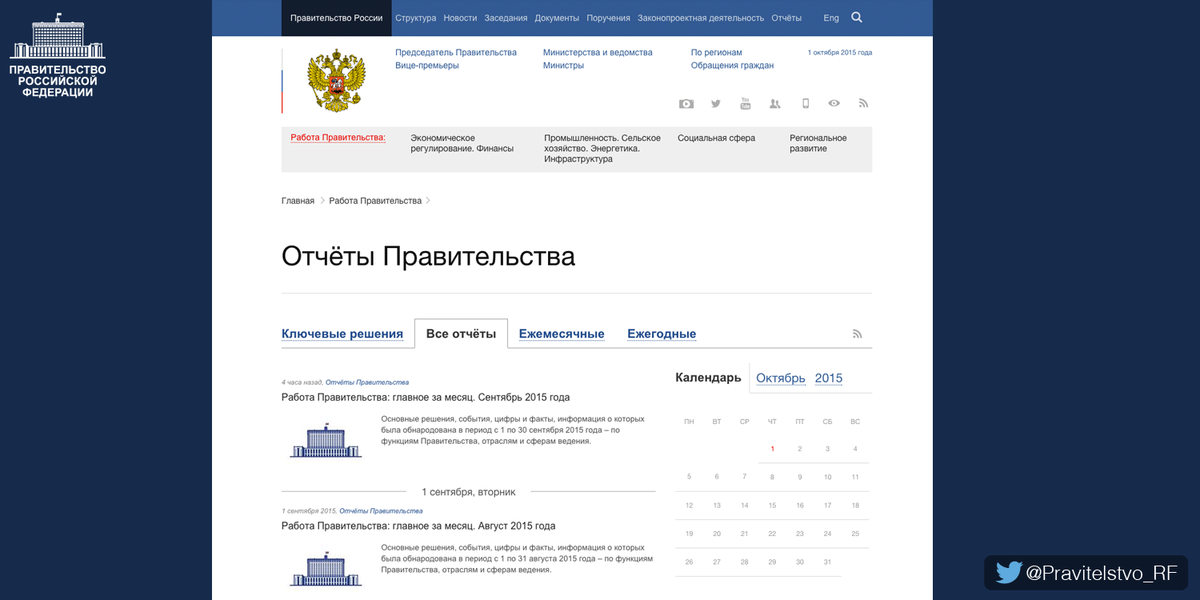Image resolution: width=1200 pixels, height=600 pixels.
Task: Click Работа Правительства: red heading link
Action: pyautogui.click(x=338, y=137)
